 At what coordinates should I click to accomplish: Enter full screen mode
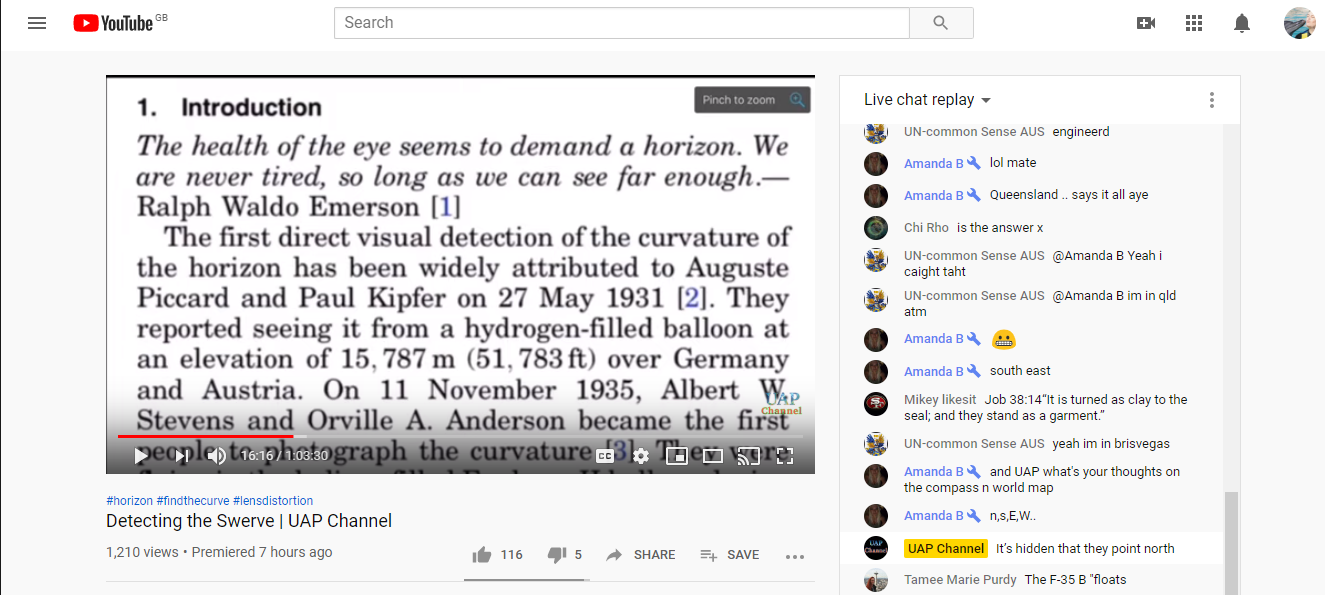785,456
